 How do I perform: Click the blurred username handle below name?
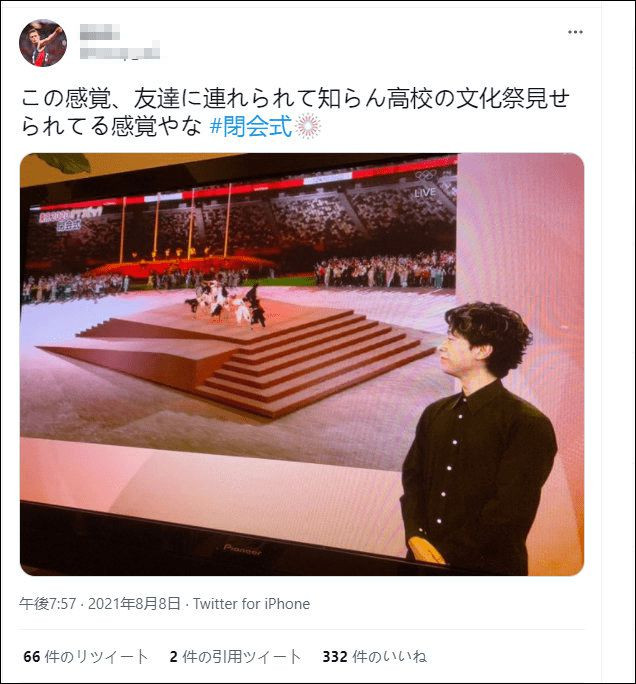(x=120, y=50)
